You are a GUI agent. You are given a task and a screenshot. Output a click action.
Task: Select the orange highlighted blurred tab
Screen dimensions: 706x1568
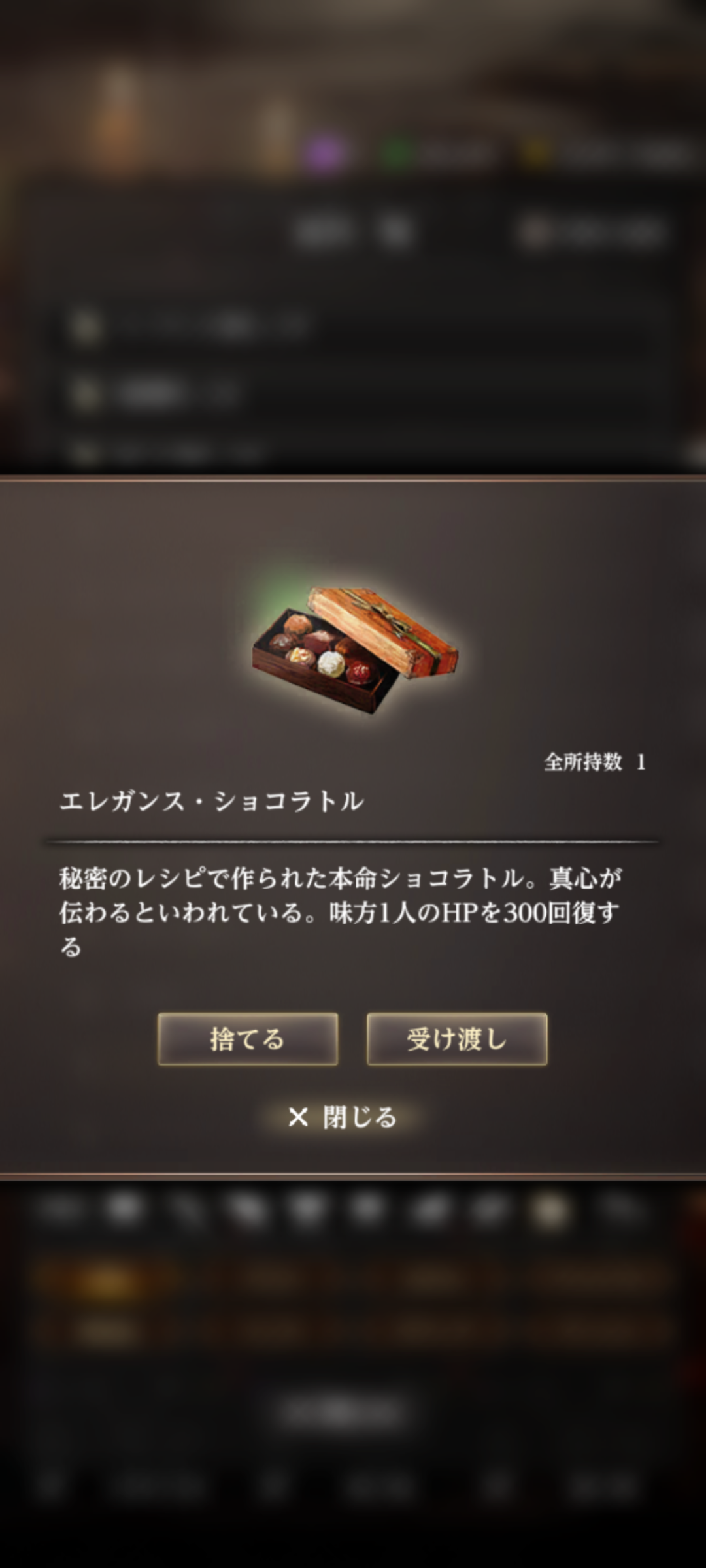(x=108, y=1282)
